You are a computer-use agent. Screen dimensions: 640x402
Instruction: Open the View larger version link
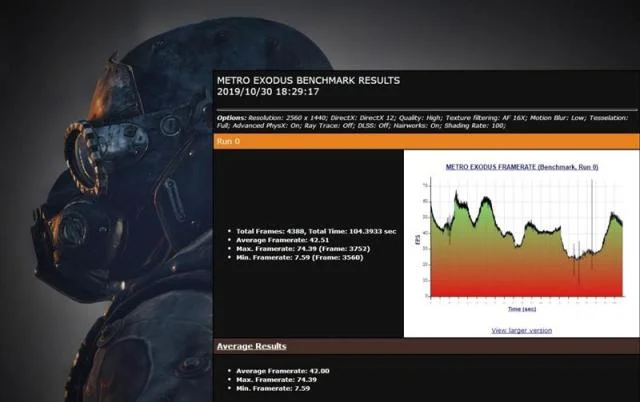click(x=521, y=331)
